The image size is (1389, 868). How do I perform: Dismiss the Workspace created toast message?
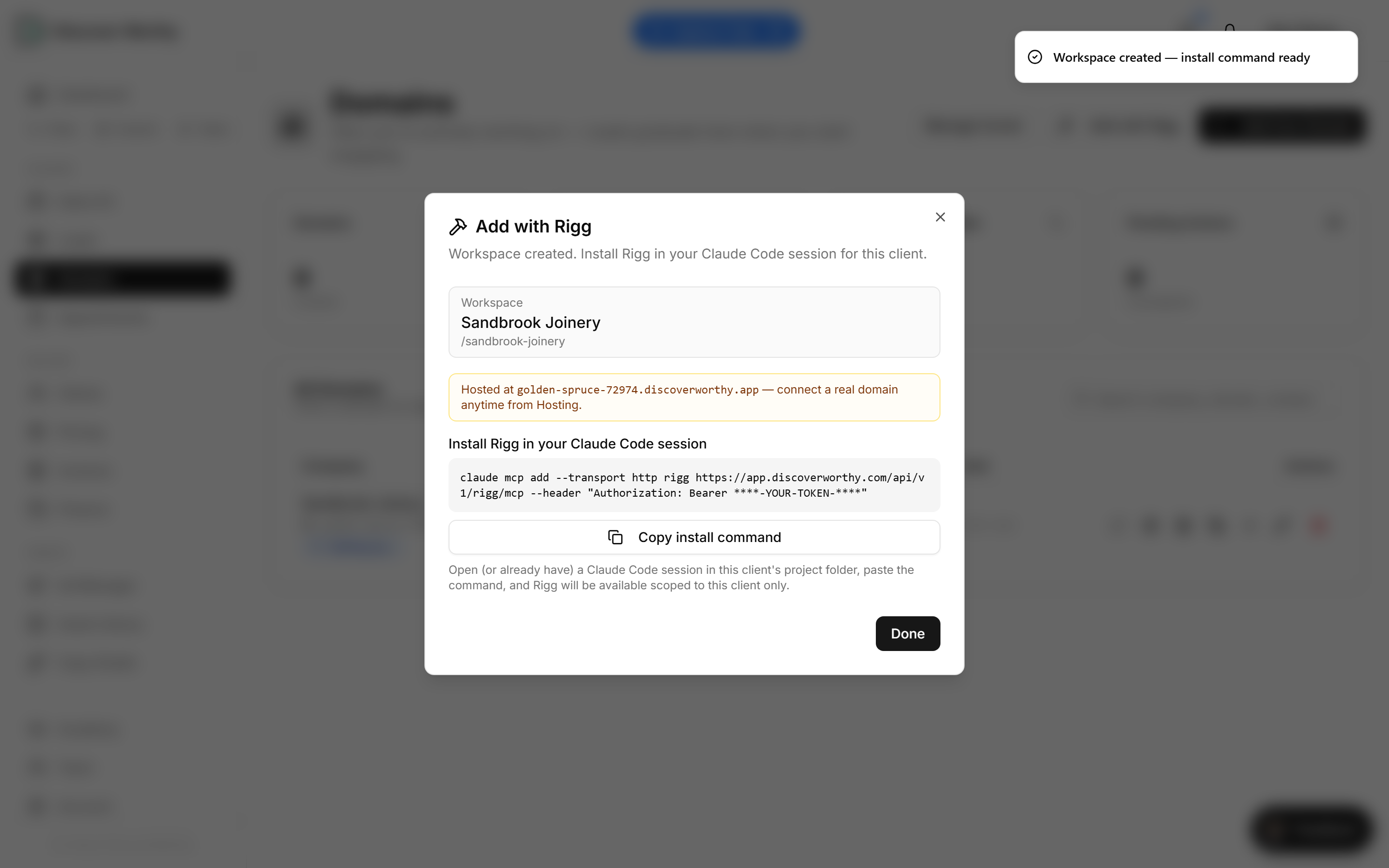(x=1186, y=57)
